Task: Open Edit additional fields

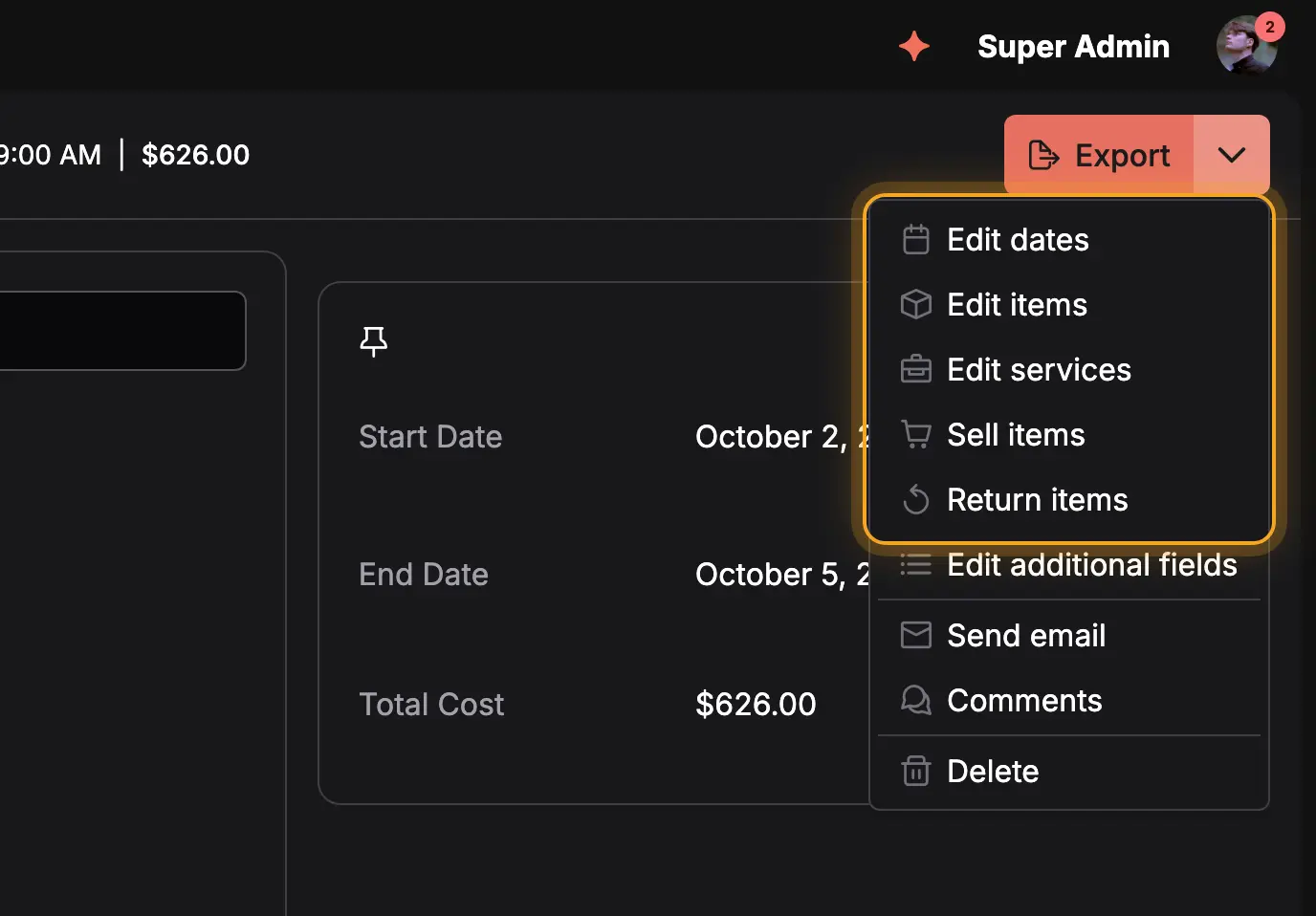Action: [x=1069, y=565]
